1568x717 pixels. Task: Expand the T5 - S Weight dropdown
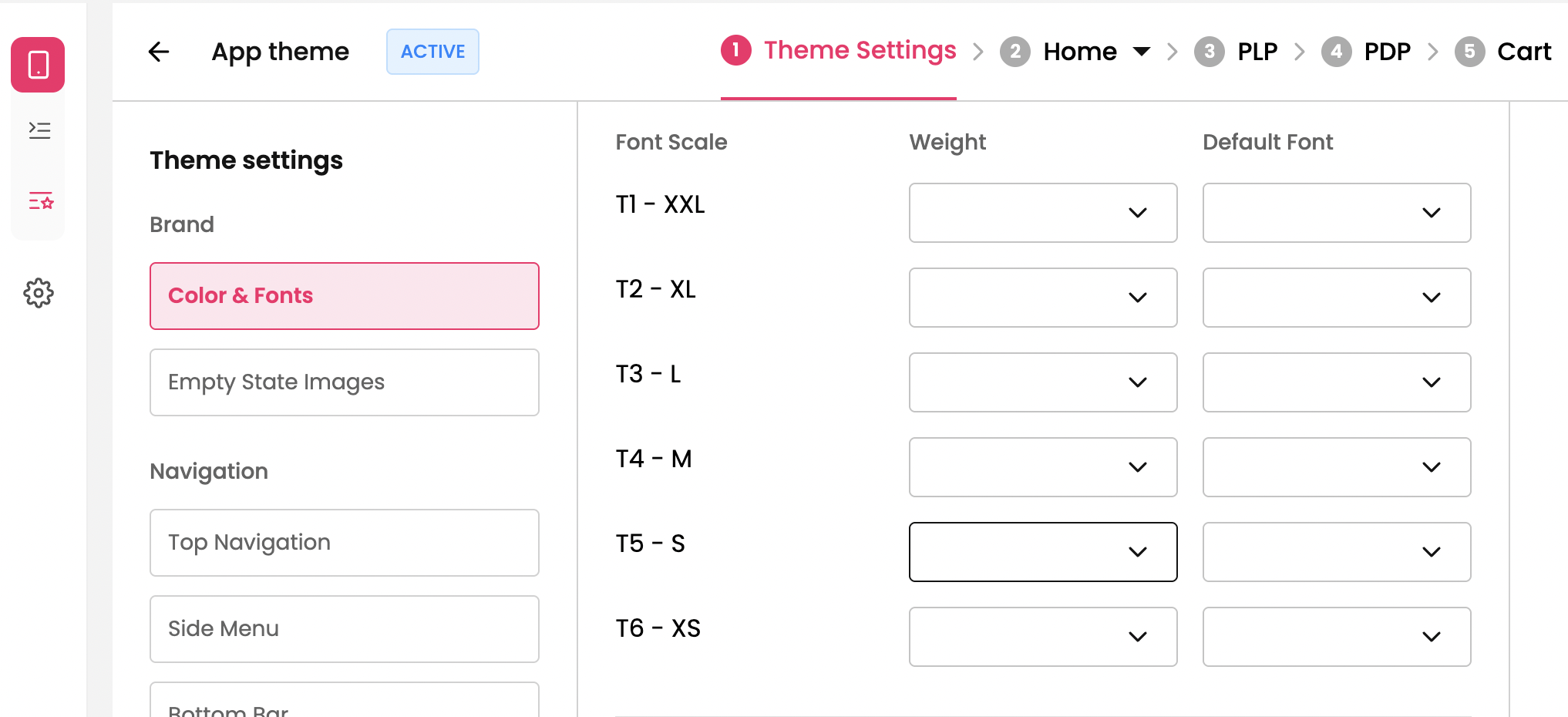point(1042,552)
